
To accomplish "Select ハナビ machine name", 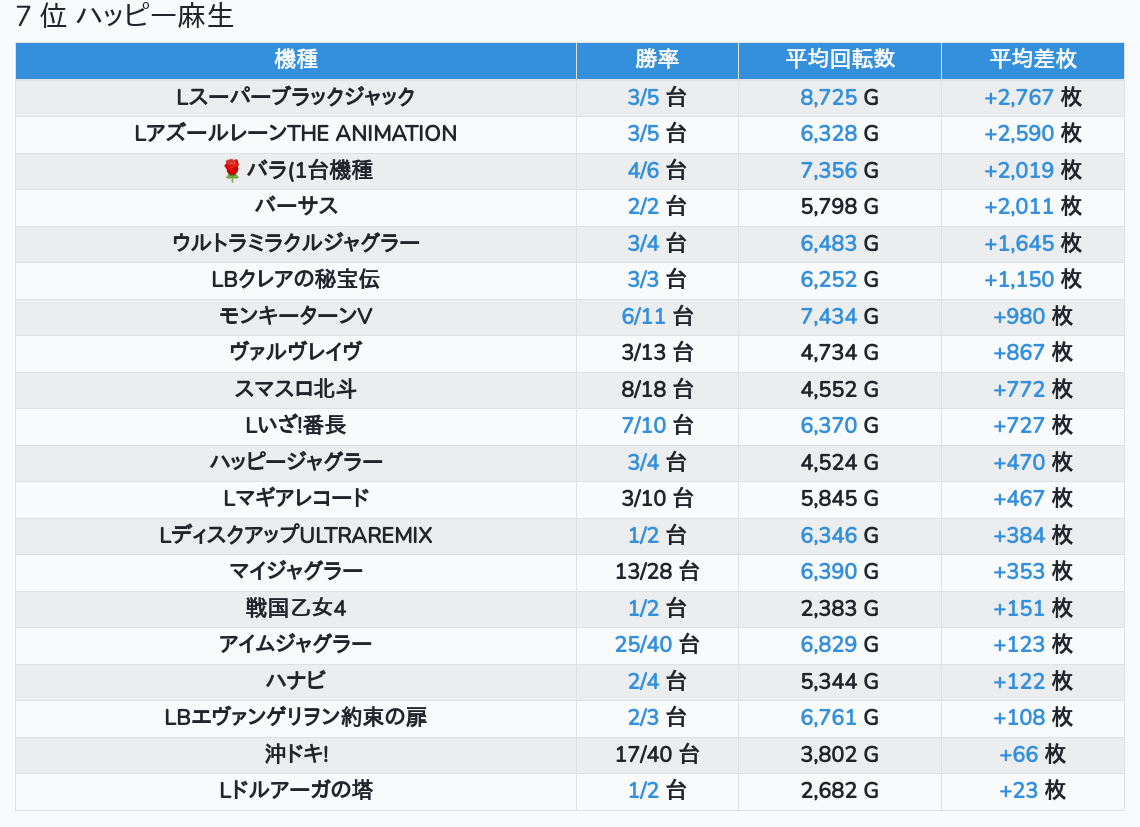I will click(296, 682).
